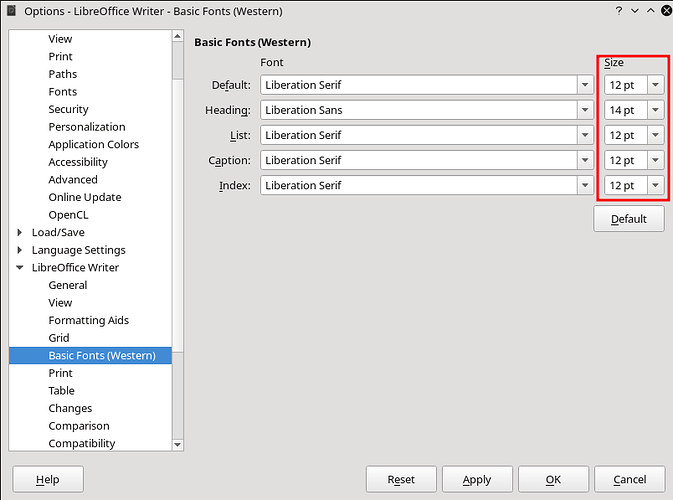Click the Default row 12 pt size field
Viewport: 673px width, 500px height.
pos(626,85)
